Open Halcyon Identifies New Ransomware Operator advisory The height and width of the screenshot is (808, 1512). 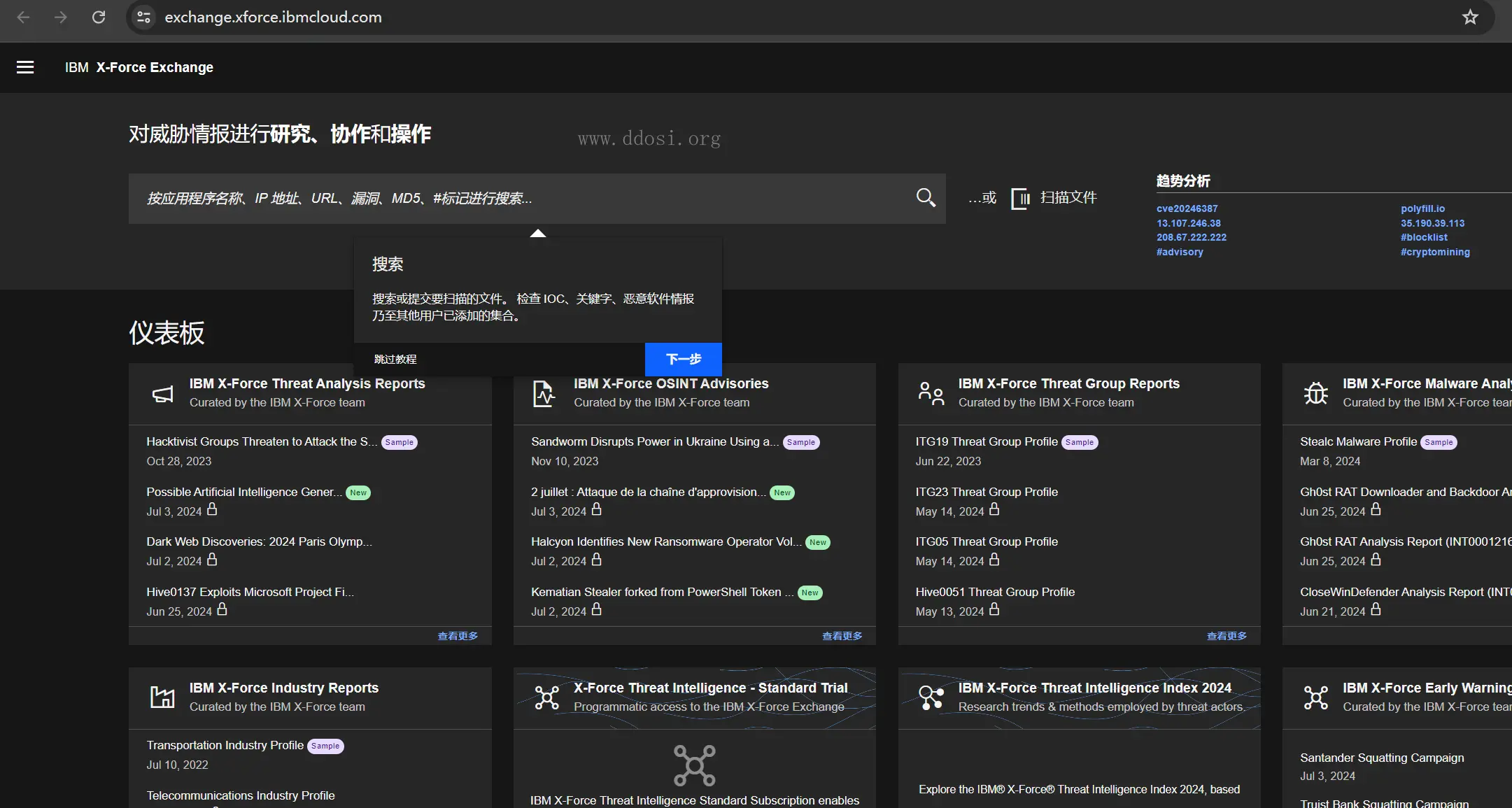coord(666,541)
